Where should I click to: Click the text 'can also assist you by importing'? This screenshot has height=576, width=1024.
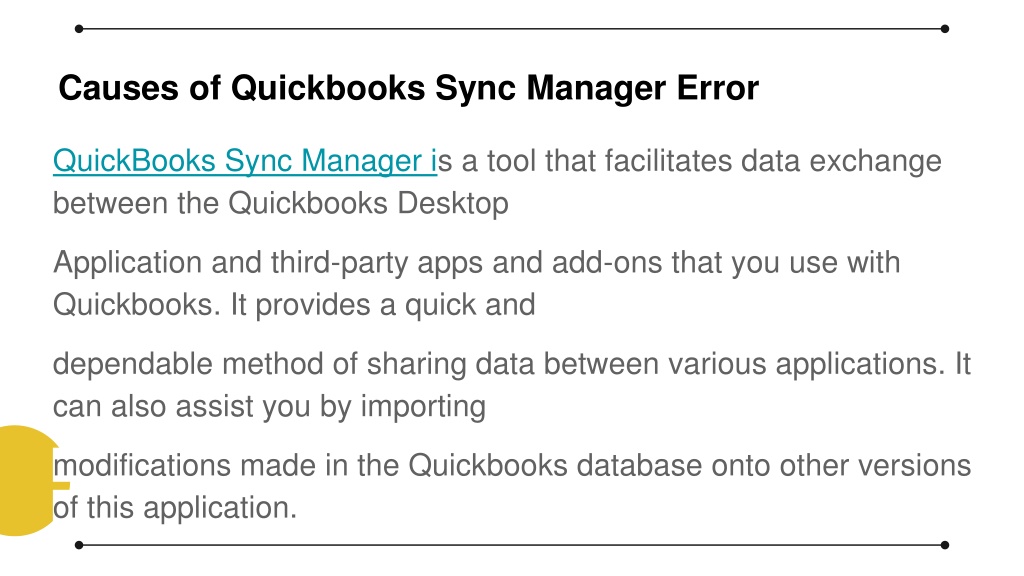coord(269,407)
